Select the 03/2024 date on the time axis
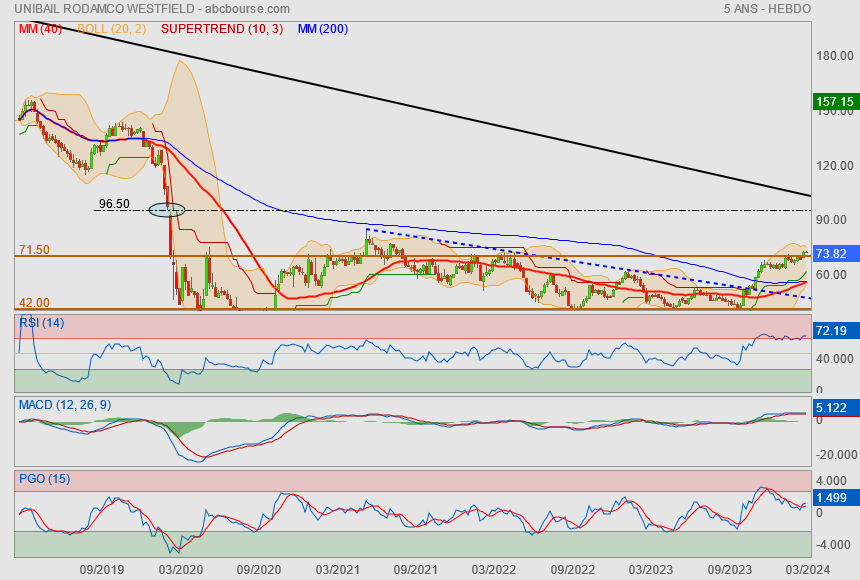The image size is (860, 580). (807, 570)
